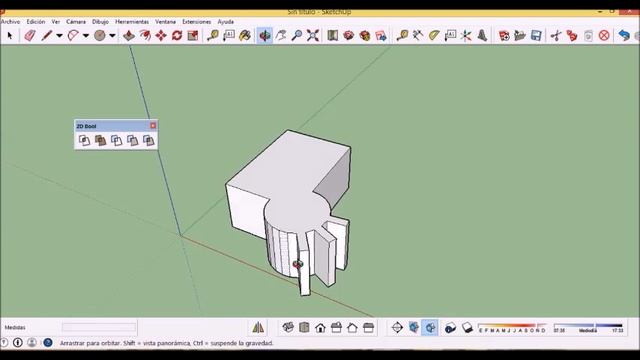The image size is (640, 360).
Task: Click first 2D Bool toolbar icon
Action: [x=84, y=140]
